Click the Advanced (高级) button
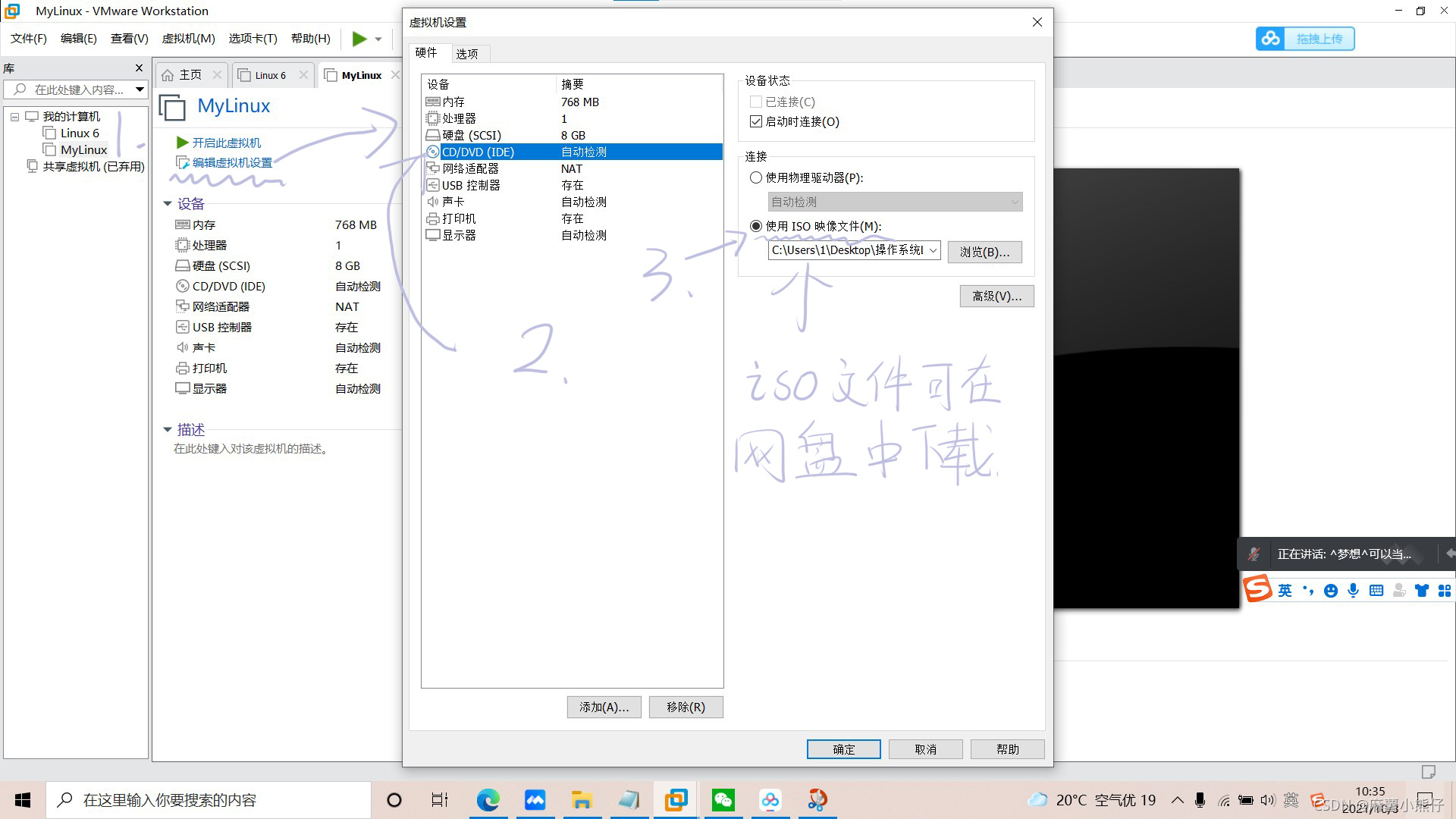This screenshot has height=819, width=1456. click(x=996, y=296)
